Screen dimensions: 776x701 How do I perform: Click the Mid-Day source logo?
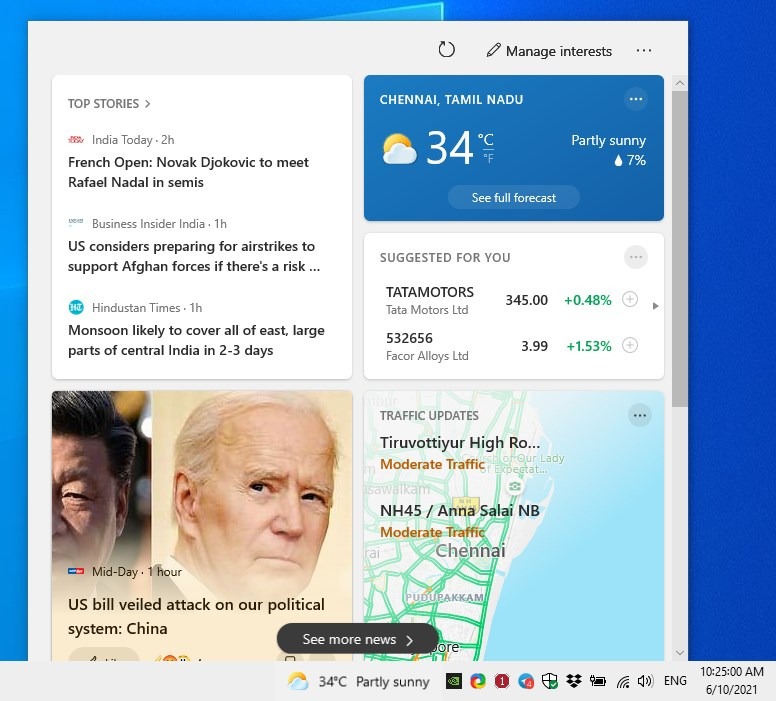[76, 571]
